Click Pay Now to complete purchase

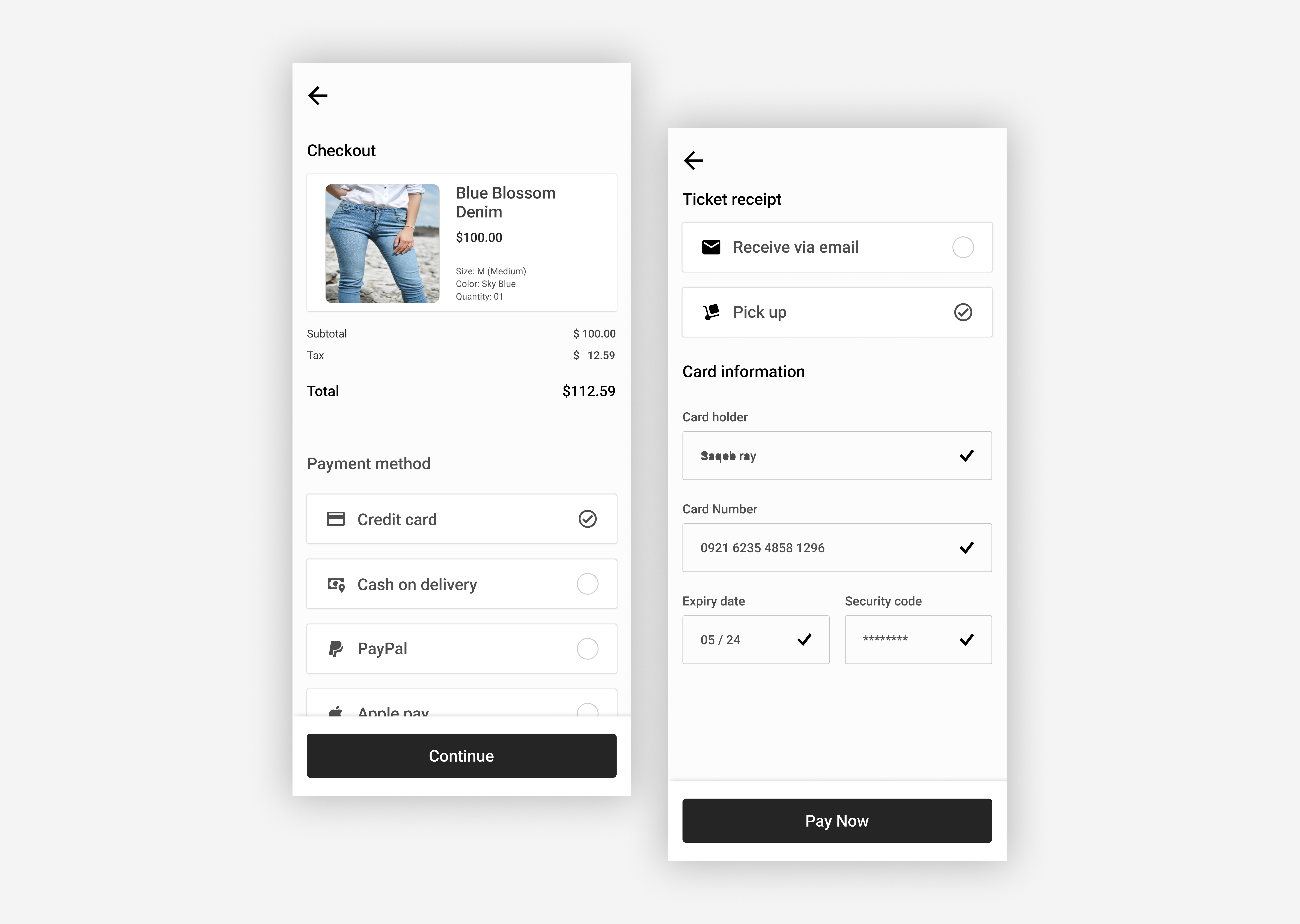tap(835, 821)
